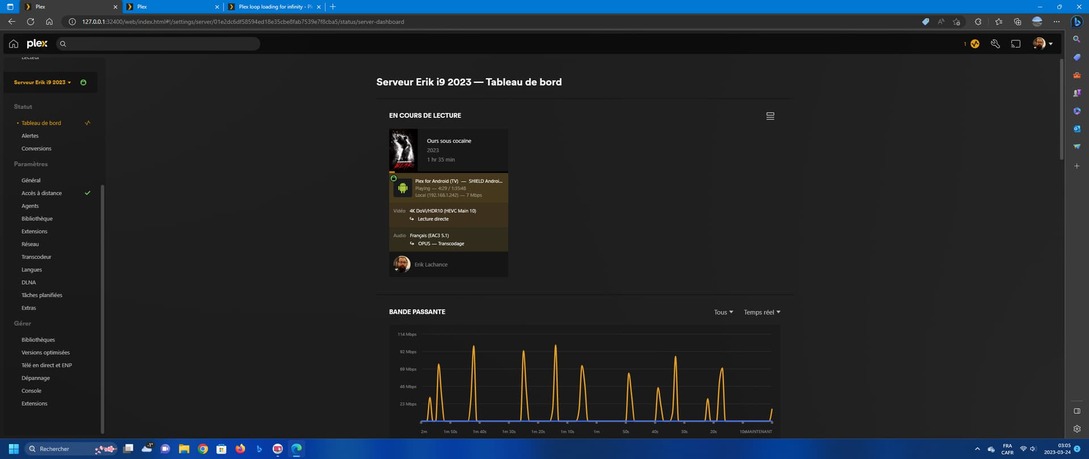Open the Windows Start menu
The height and width of the screenshot is (459, 1089).
(x=13, y=449)
